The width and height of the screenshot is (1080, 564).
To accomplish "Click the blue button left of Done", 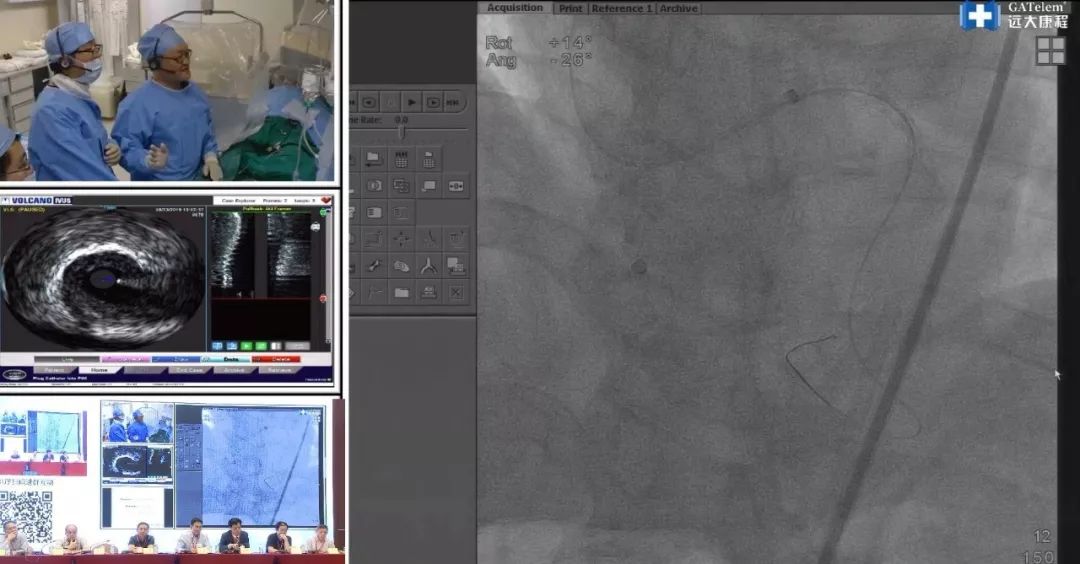I will (x=176, y=359).
